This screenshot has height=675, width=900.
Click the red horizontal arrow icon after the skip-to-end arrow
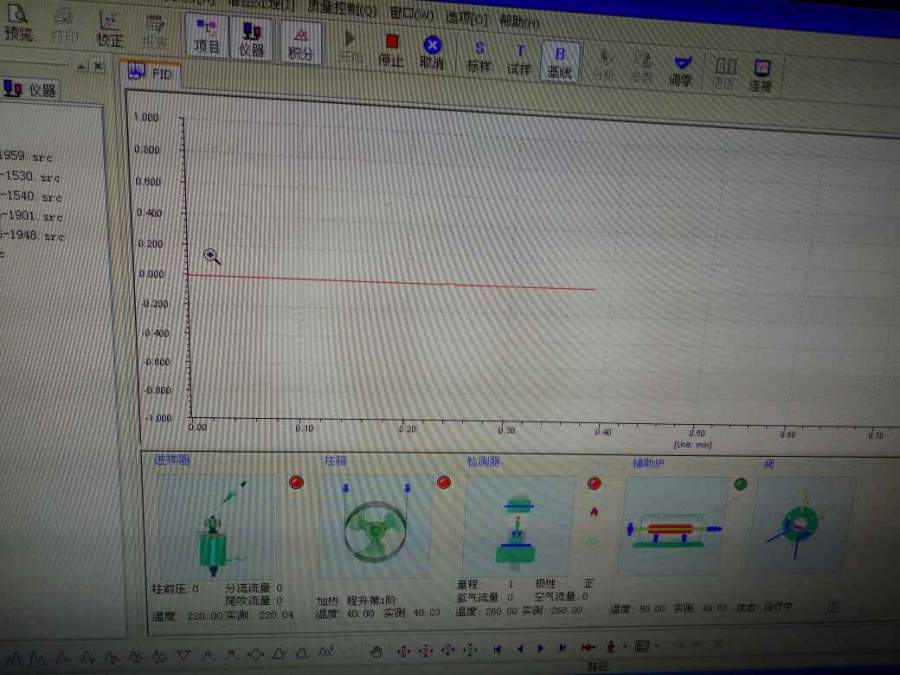pos(588,647)
